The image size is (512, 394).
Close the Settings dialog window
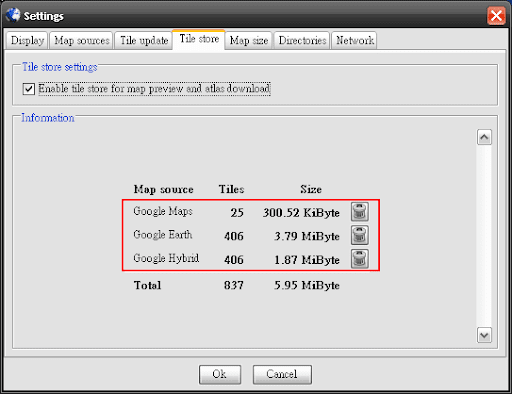(x=496, y=15)
